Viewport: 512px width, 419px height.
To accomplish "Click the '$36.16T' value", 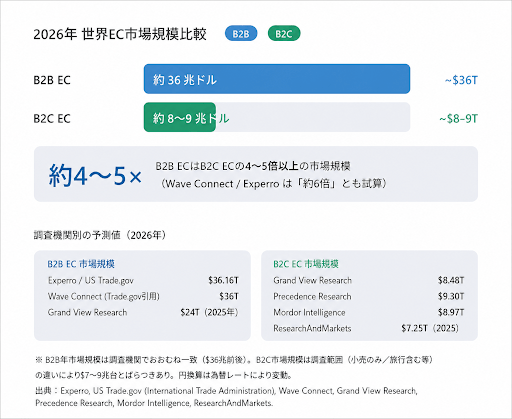I will pyautogui.click(x=223, y=280).
